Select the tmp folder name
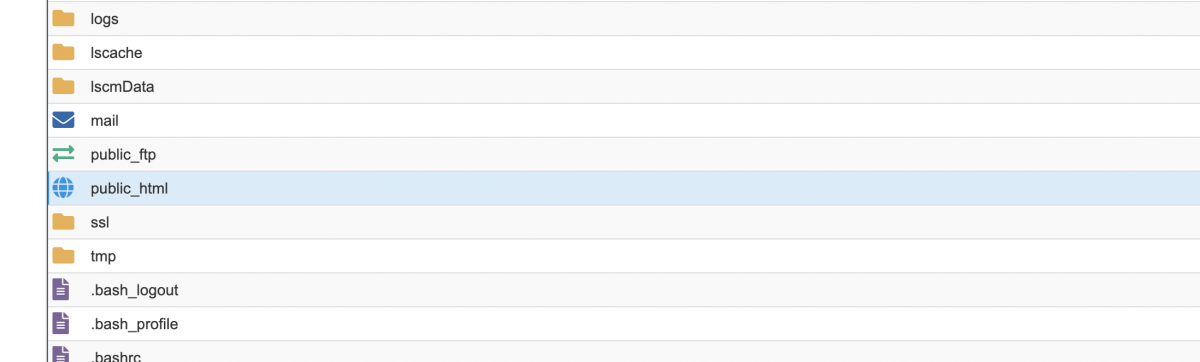1200x362 pixels. click(x=103, y=257)
